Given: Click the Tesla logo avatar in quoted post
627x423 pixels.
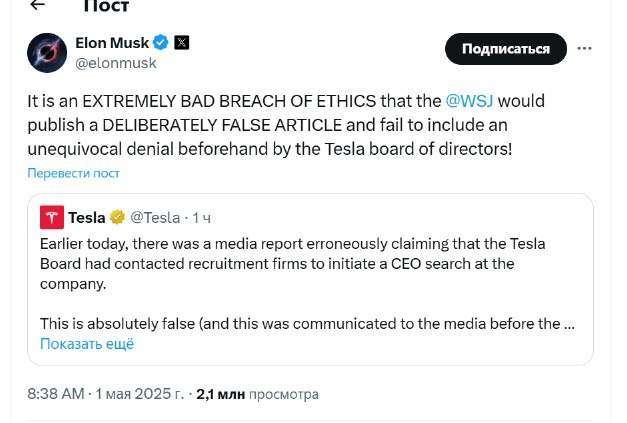Looking at the screenshot, I should [x=52, y=217].
